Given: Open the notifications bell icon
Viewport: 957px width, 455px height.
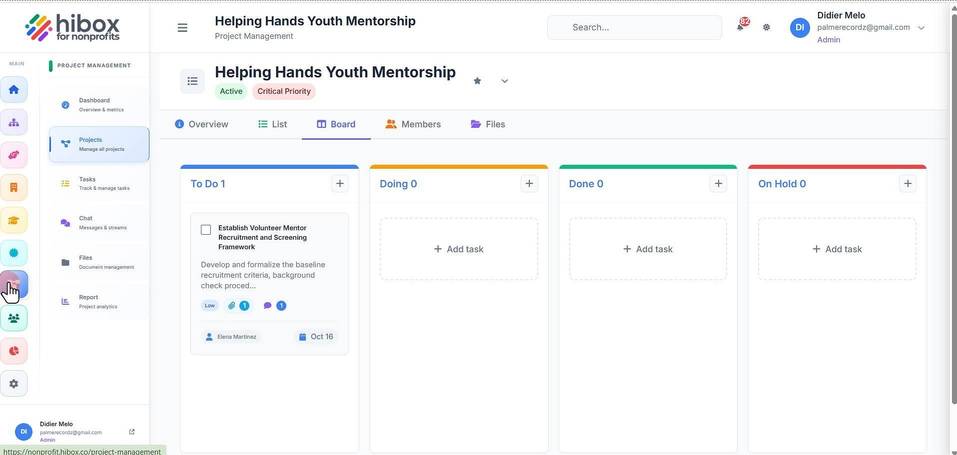Looking at the screenshot, I should point(741,26).
